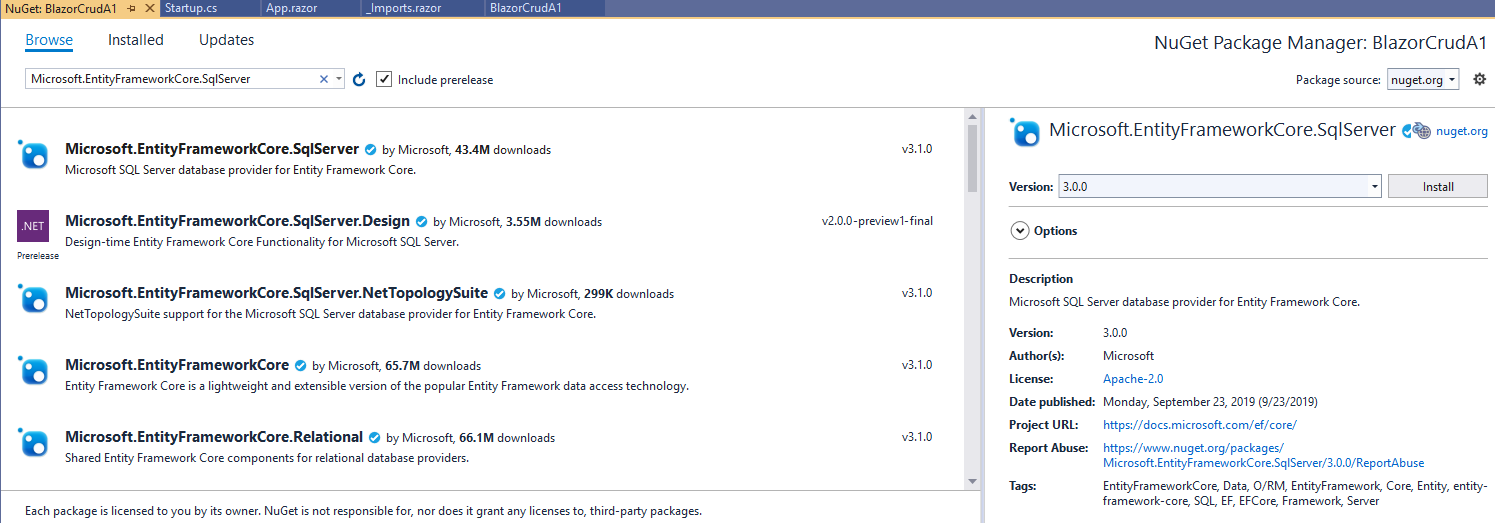Click the verified badge next to Microsoft.EntityFrameworkCore.SqlServer in the list
1495x523 pixels.
[x=370, y=149]
